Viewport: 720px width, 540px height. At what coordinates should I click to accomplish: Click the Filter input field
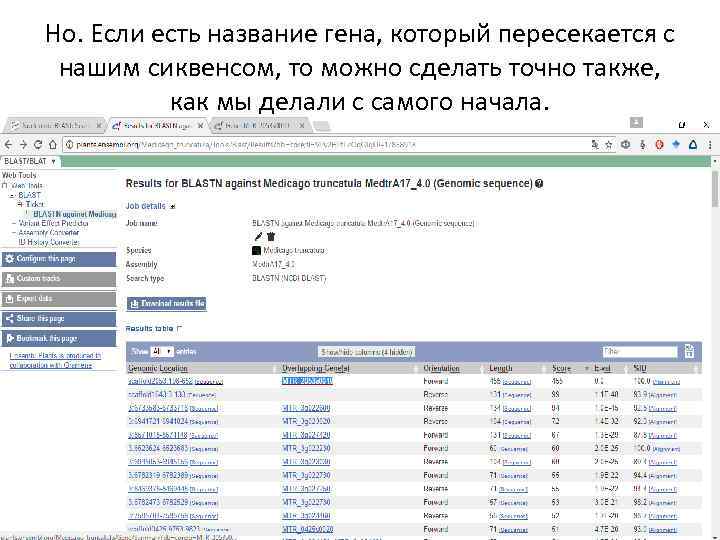[640, 351]
